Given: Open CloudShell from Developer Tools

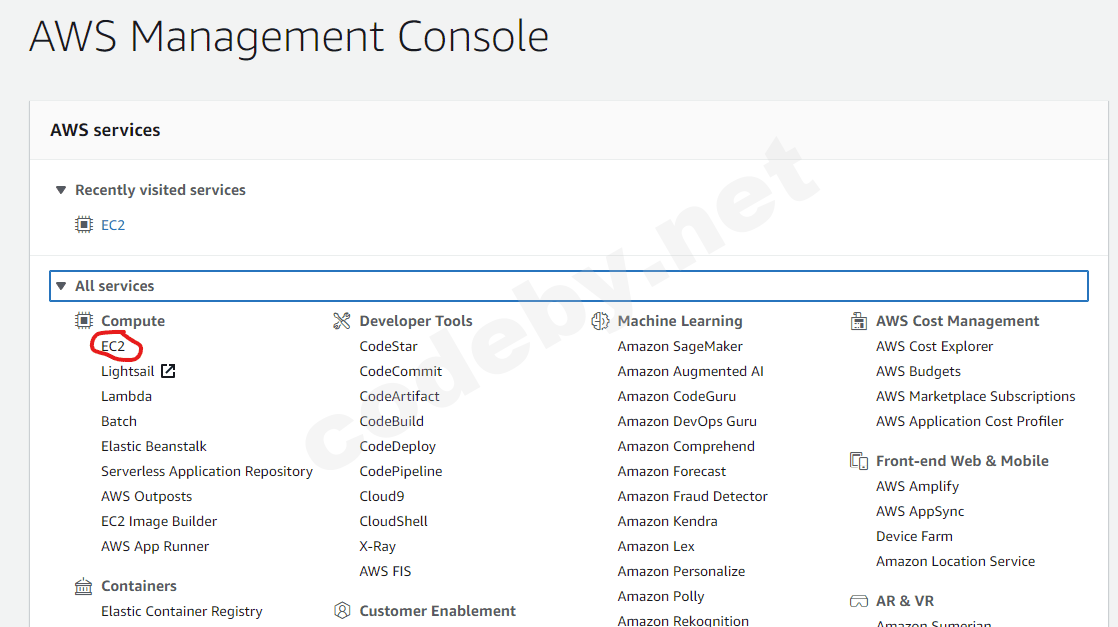Looking at the screenshot, I should pyautogui.click(x=393, y=521).
